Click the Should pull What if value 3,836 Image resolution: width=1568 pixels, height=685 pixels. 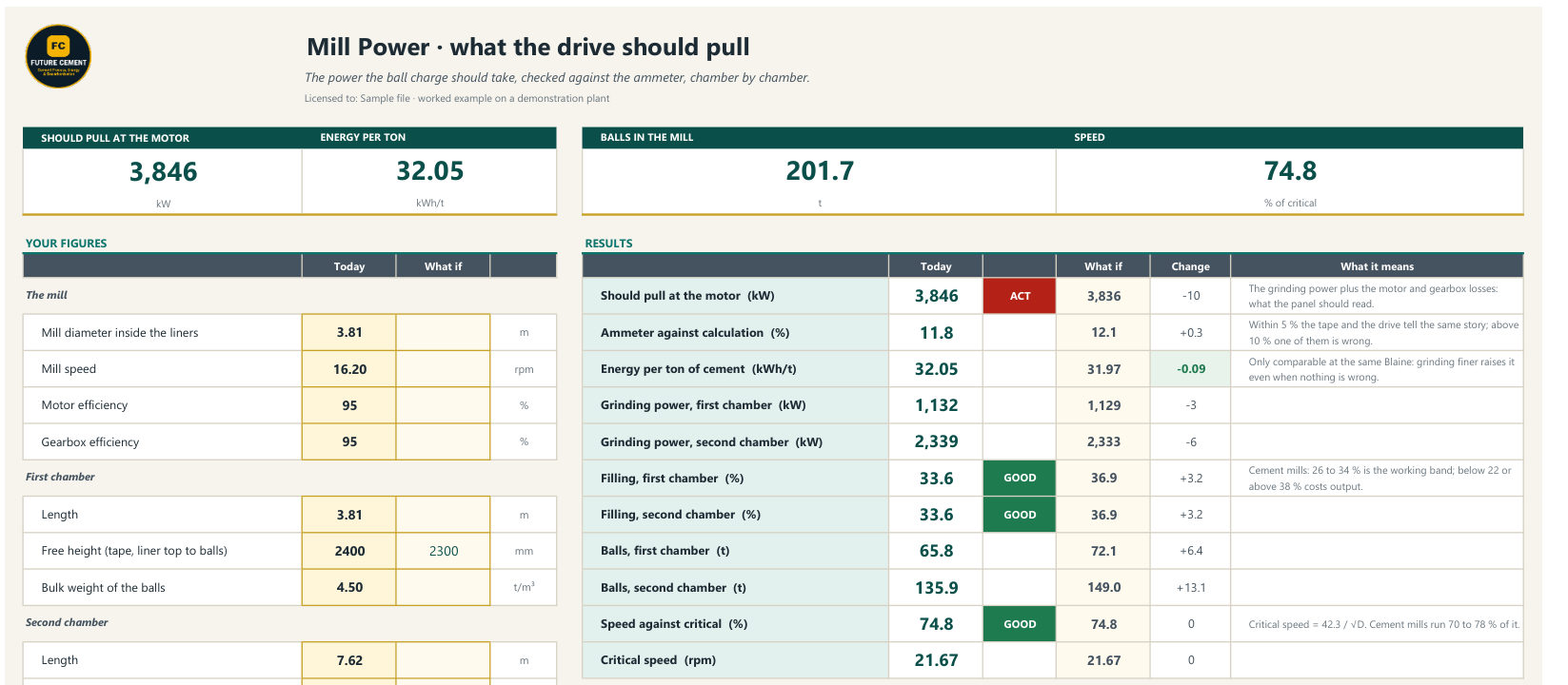1103,296
